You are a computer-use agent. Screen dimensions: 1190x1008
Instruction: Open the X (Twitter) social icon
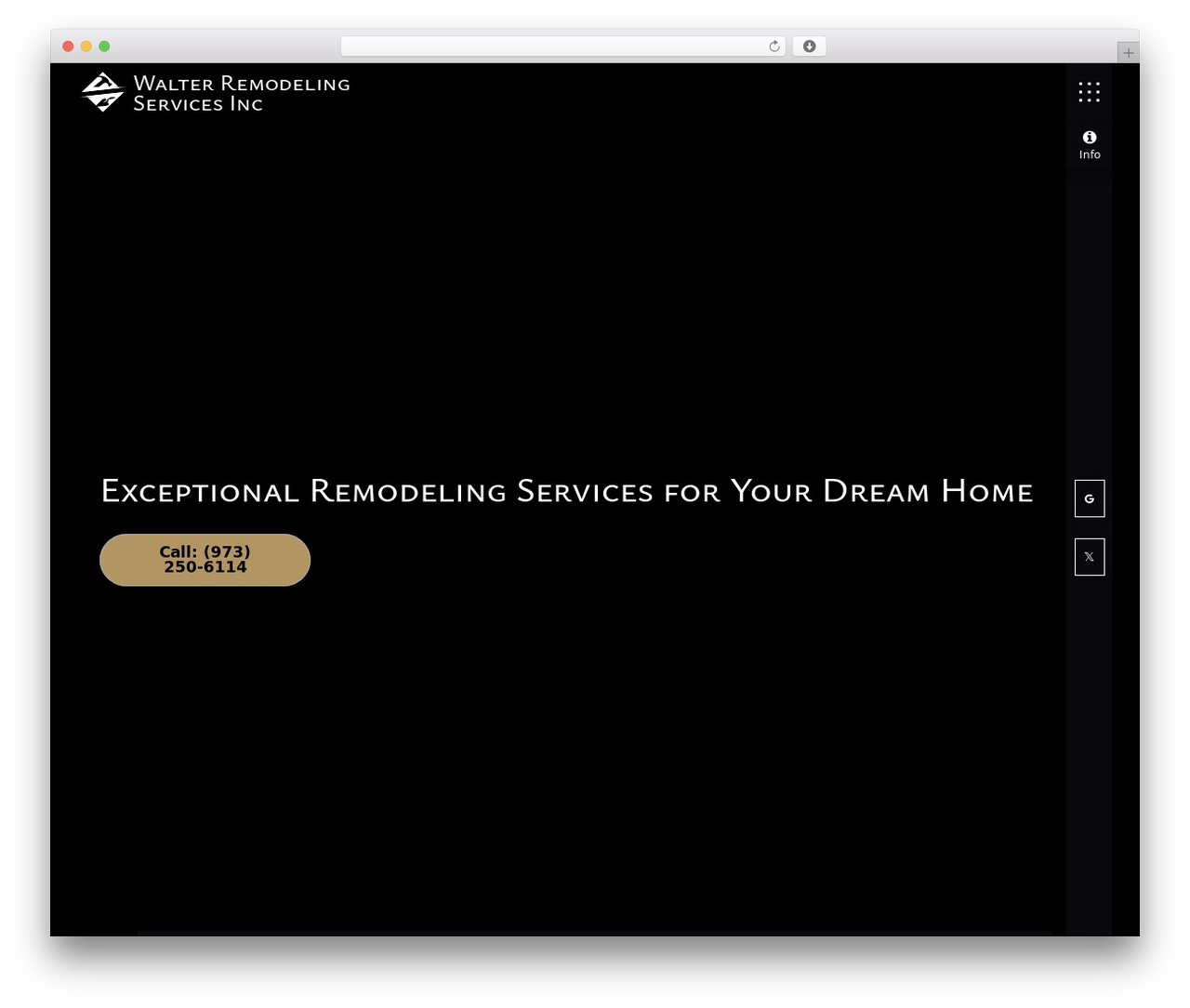[1090, 557]
